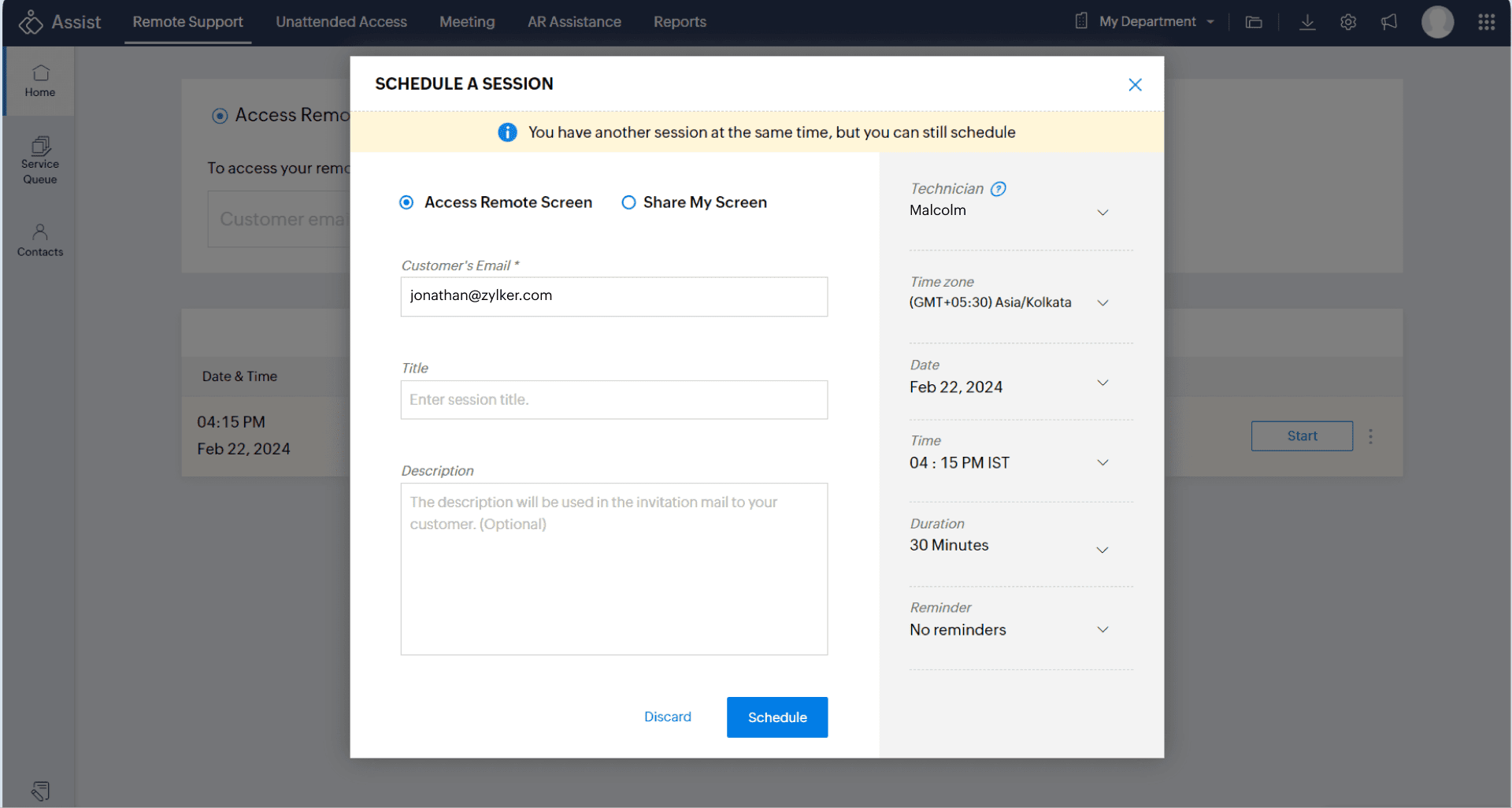Click the blue Schedule button
The image size is (1512, 808).
coord(776,717)
